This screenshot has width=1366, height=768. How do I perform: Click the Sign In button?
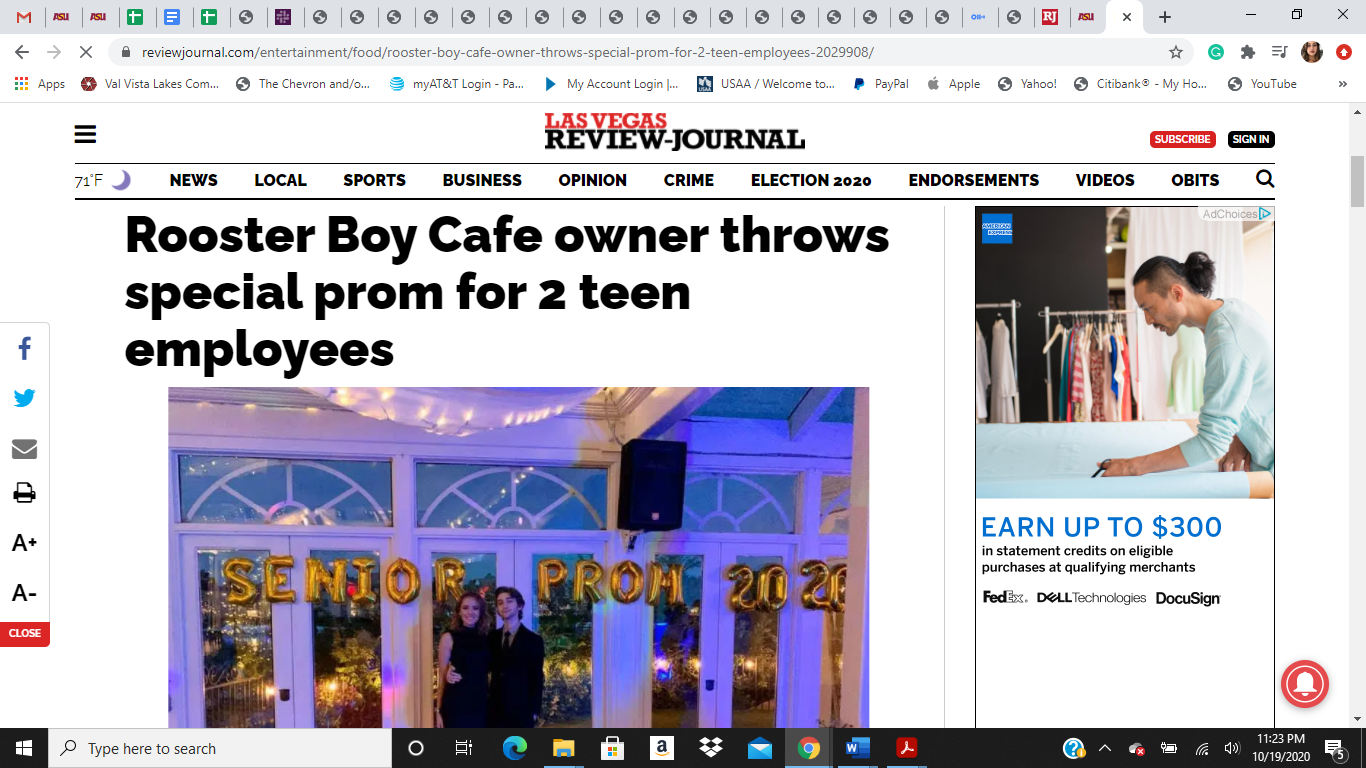pyautogui.click(x=1250, y=139)
